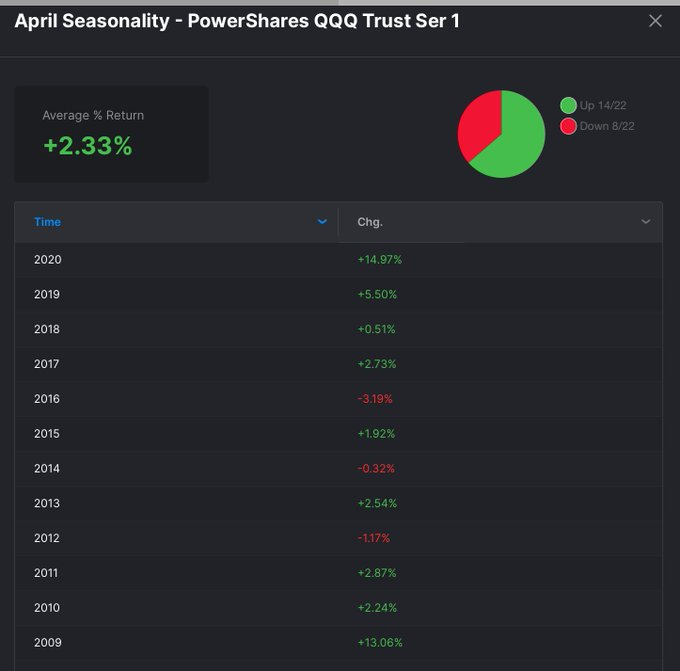Select the 2016 row year cell
Image resolution: width=680 pixels, height=671 pixels.
pos(47,399)
